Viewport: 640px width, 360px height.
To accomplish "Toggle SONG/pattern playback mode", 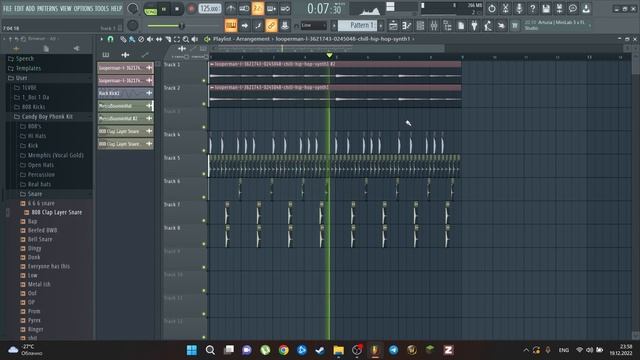I will coord(151,9).
